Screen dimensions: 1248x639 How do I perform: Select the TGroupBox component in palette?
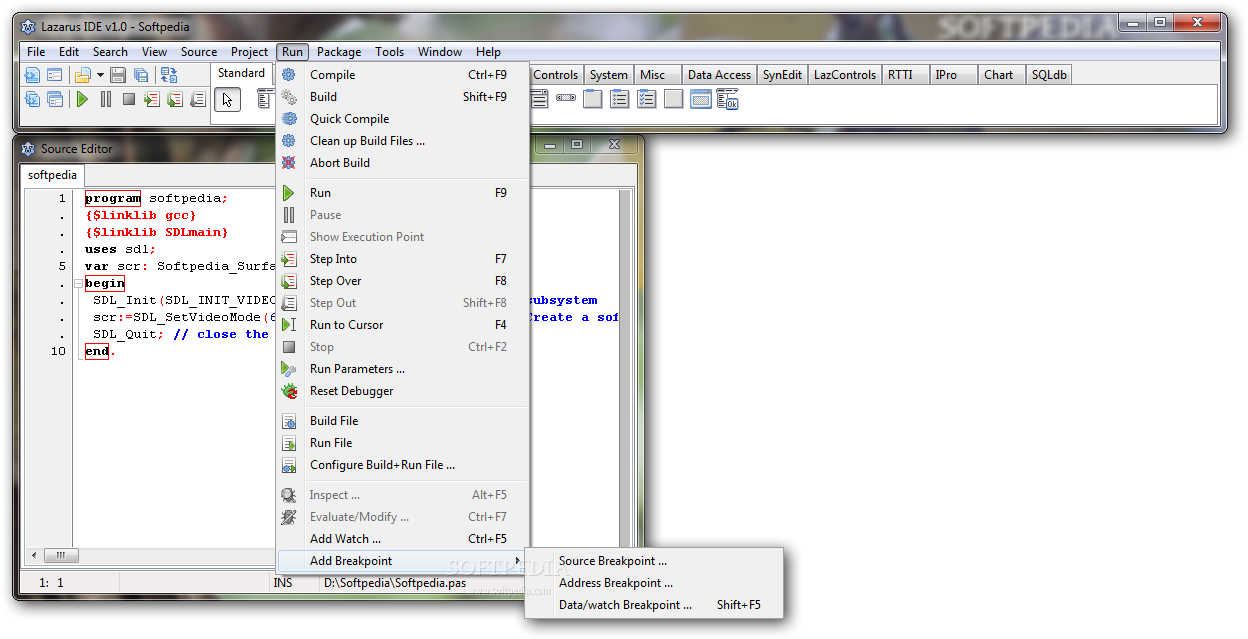click(x=593, y=99)
